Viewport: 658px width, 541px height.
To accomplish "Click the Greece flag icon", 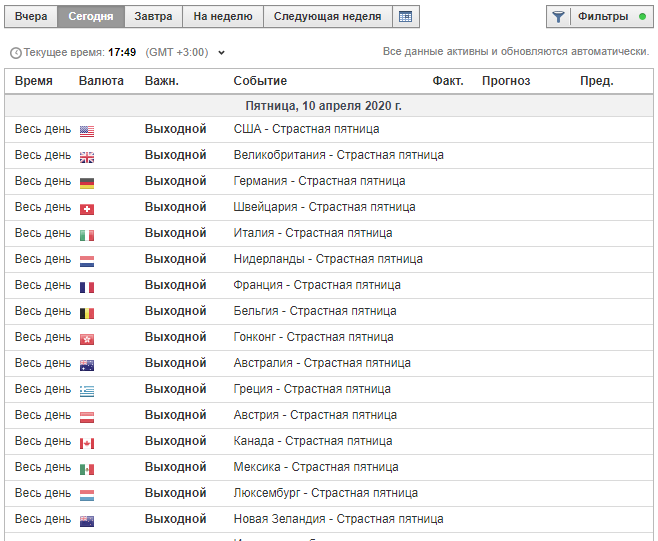I will 87,392.
